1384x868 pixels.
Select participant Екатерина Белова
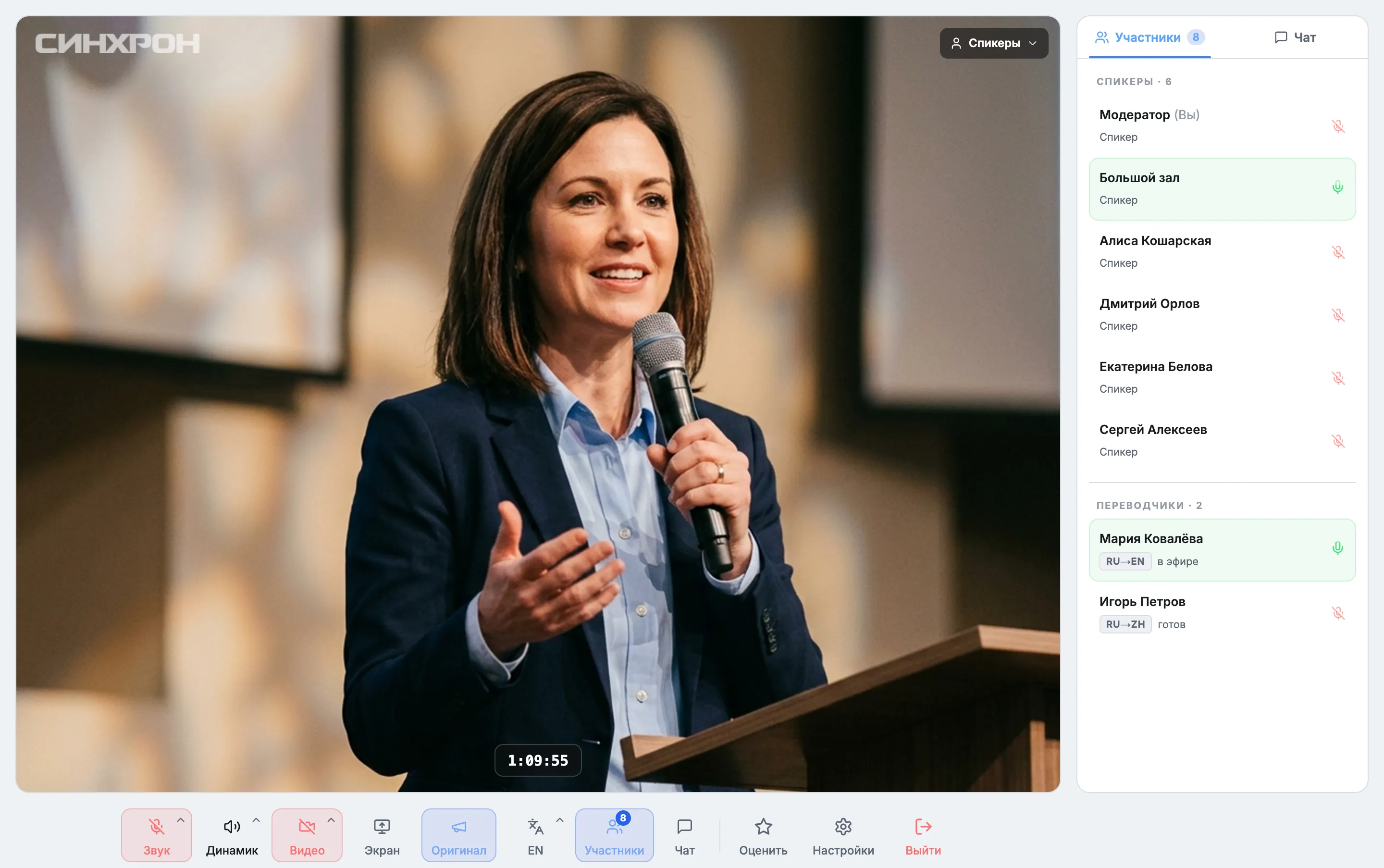coord(1222,378)
